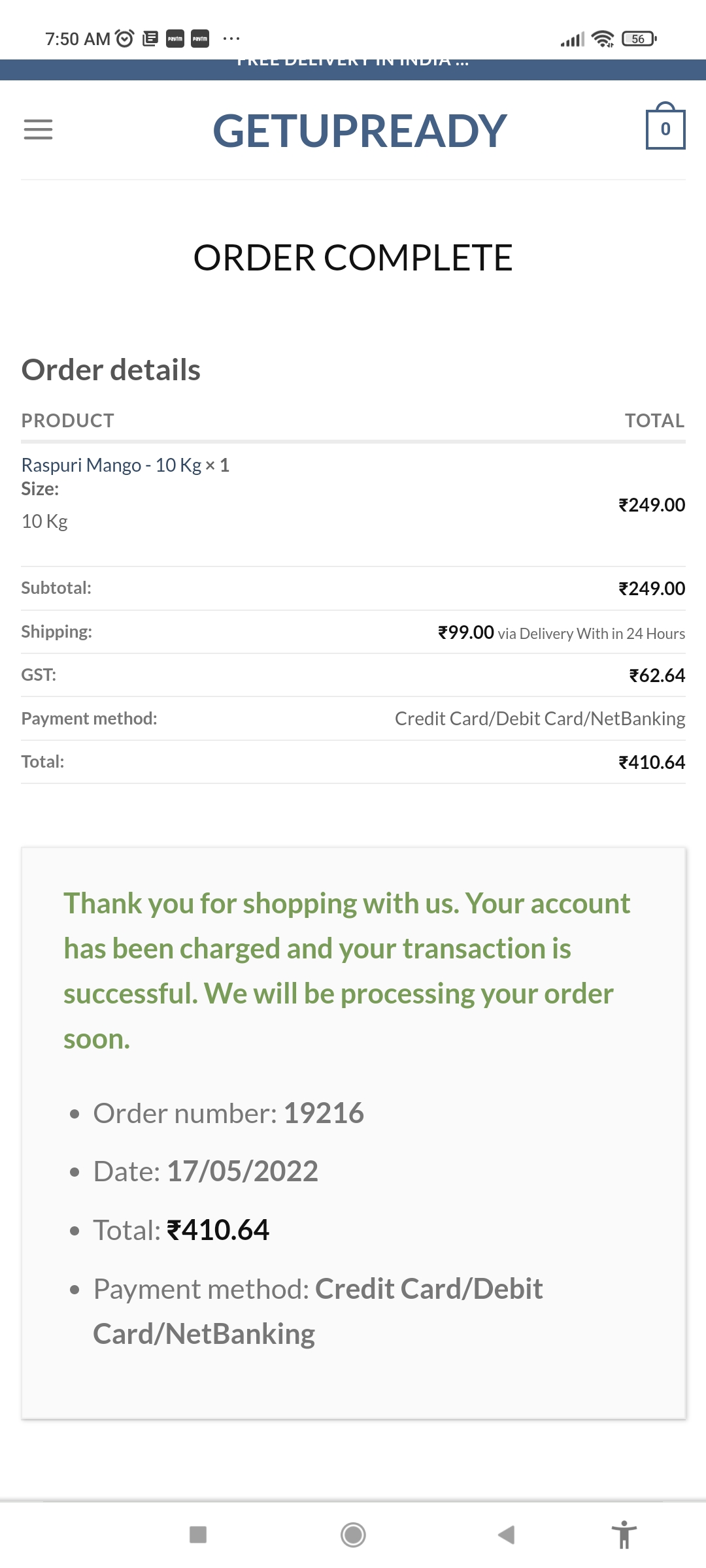Tap the shipping ₹99.00 delivery row
This screenshot has width=706, height=1568.
(x=561, y=632)
